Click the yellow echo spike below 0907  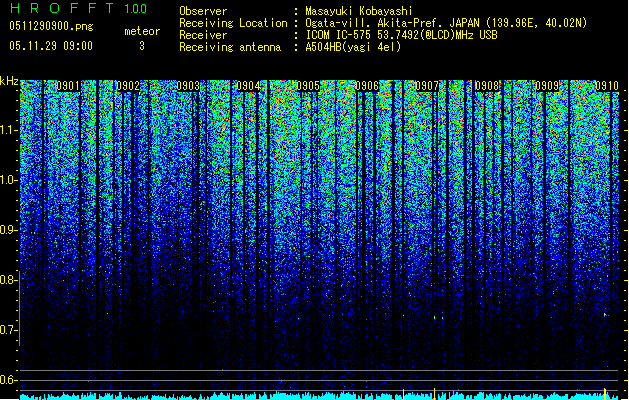434,393
